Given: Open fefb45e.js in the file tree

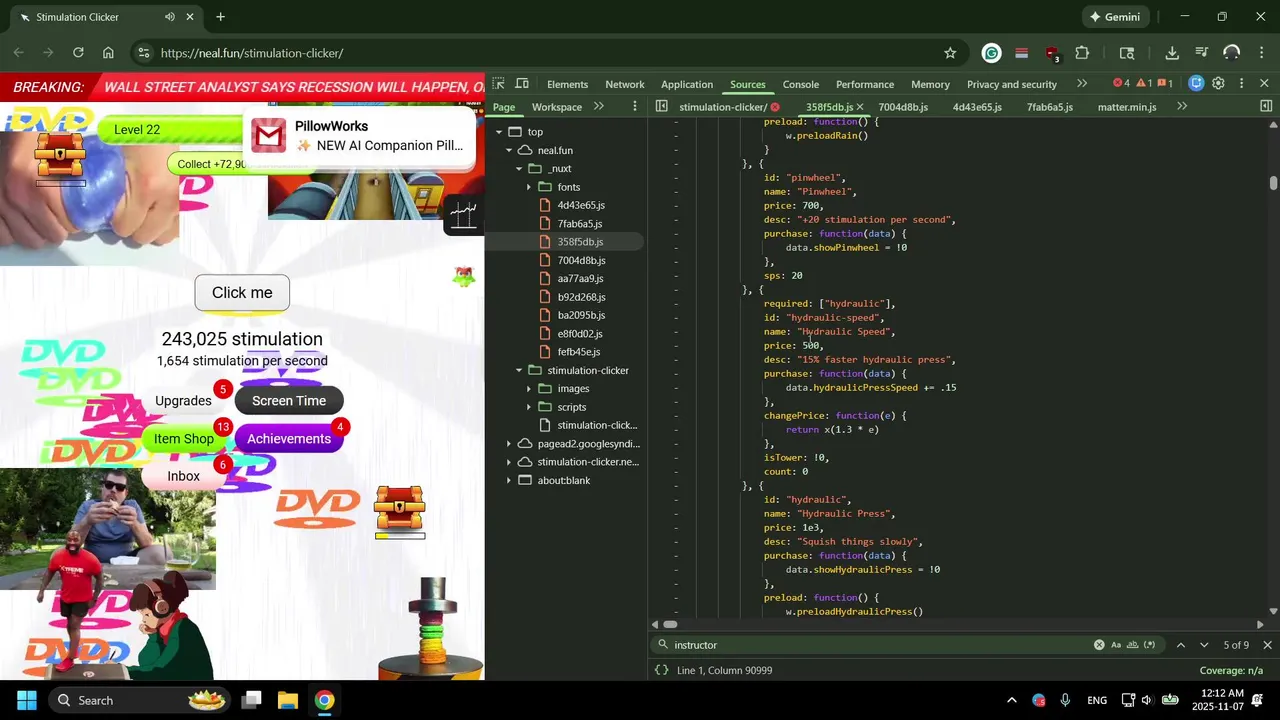Looking at the screenshot, I should point(579,352).
